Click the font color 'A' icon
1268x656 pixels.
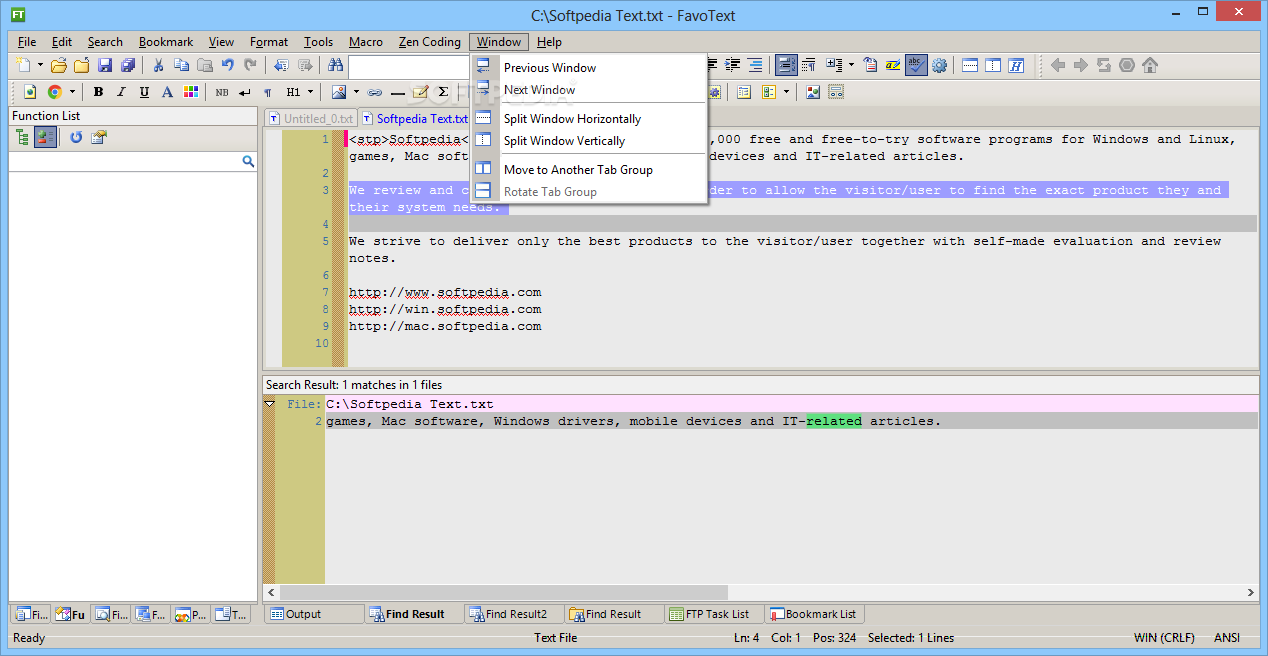pos(167,92)
